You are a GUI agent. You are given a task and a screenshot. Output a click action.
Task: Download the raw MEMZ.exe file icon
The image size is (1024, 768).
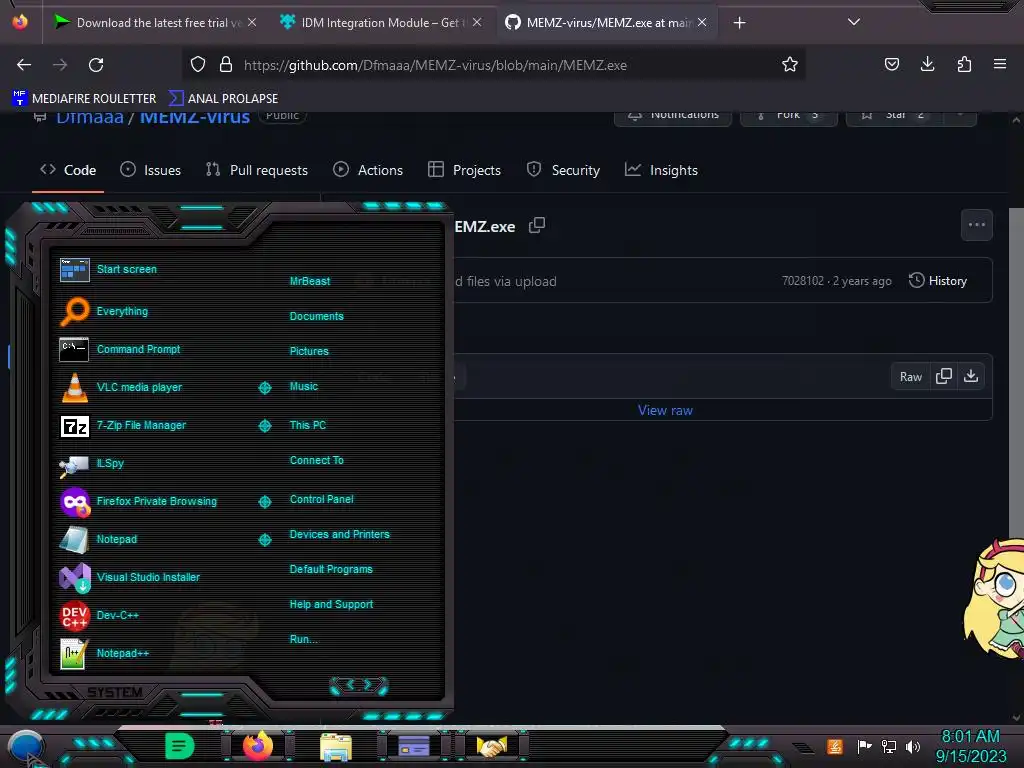point(971,376)
